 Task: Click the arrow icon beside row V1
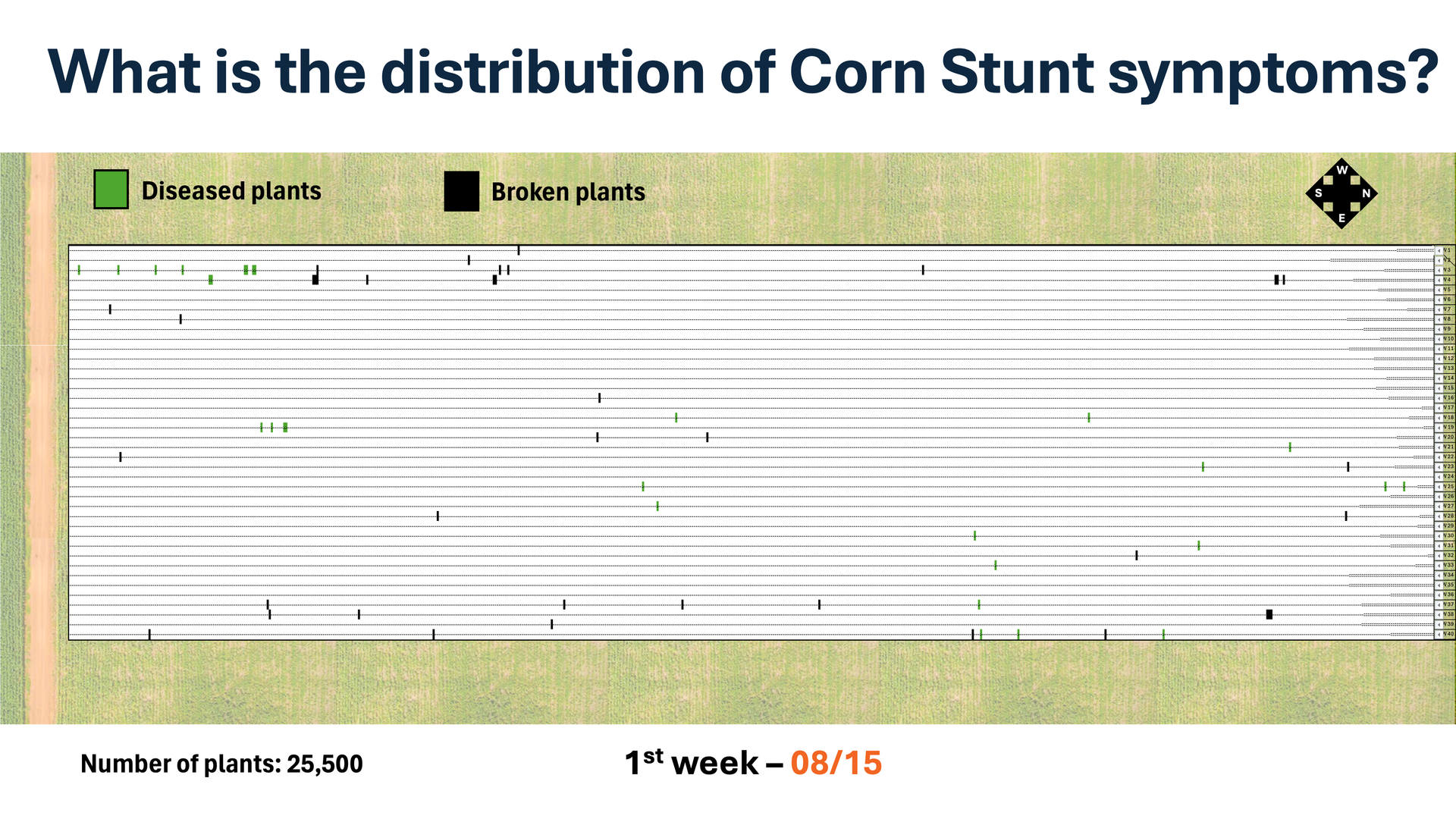pos(1439,250)
